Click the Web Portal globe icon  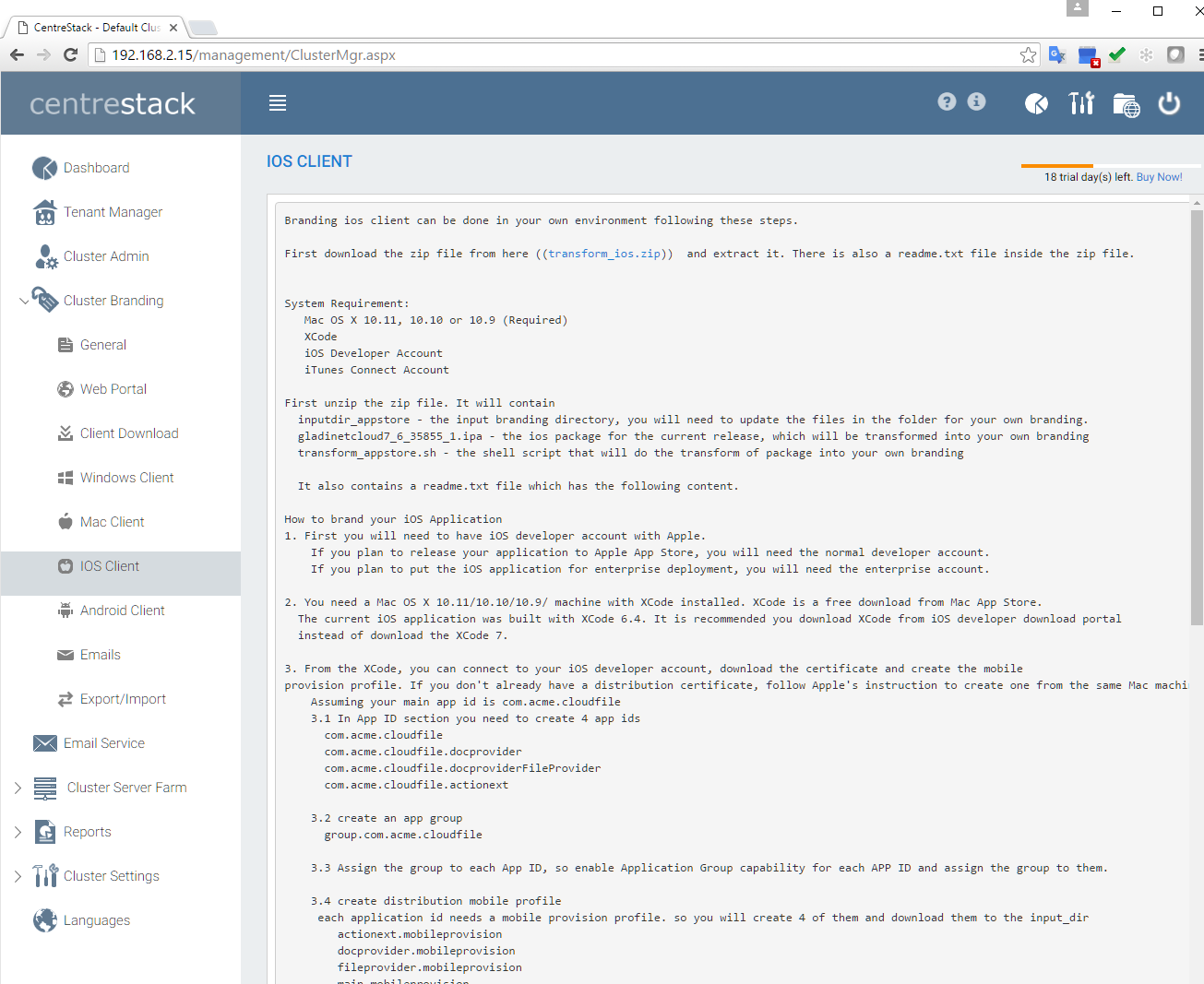click(x=66, y=389)
